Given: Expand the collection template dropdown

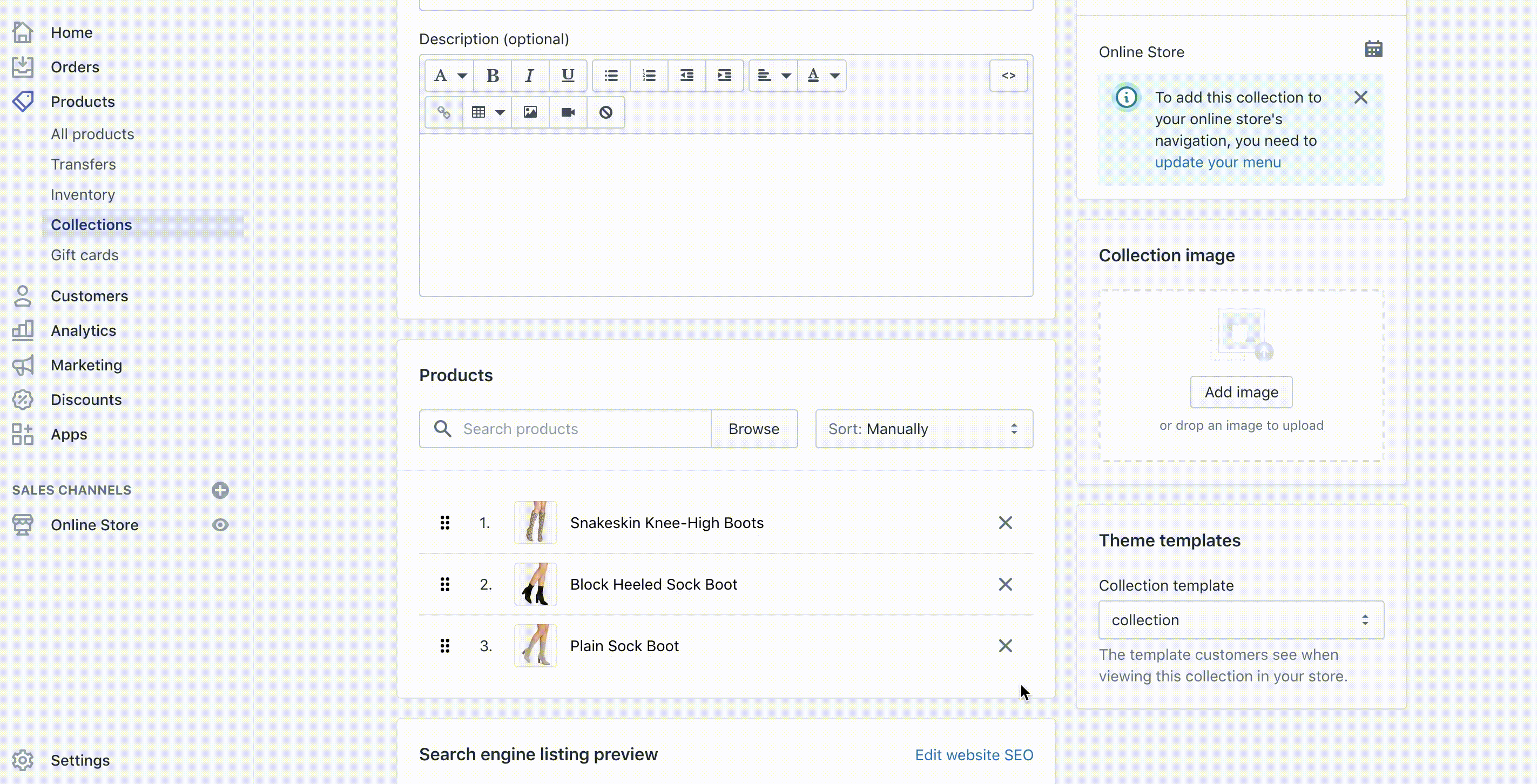Looking at the screenshot, I should [1241, 620].
